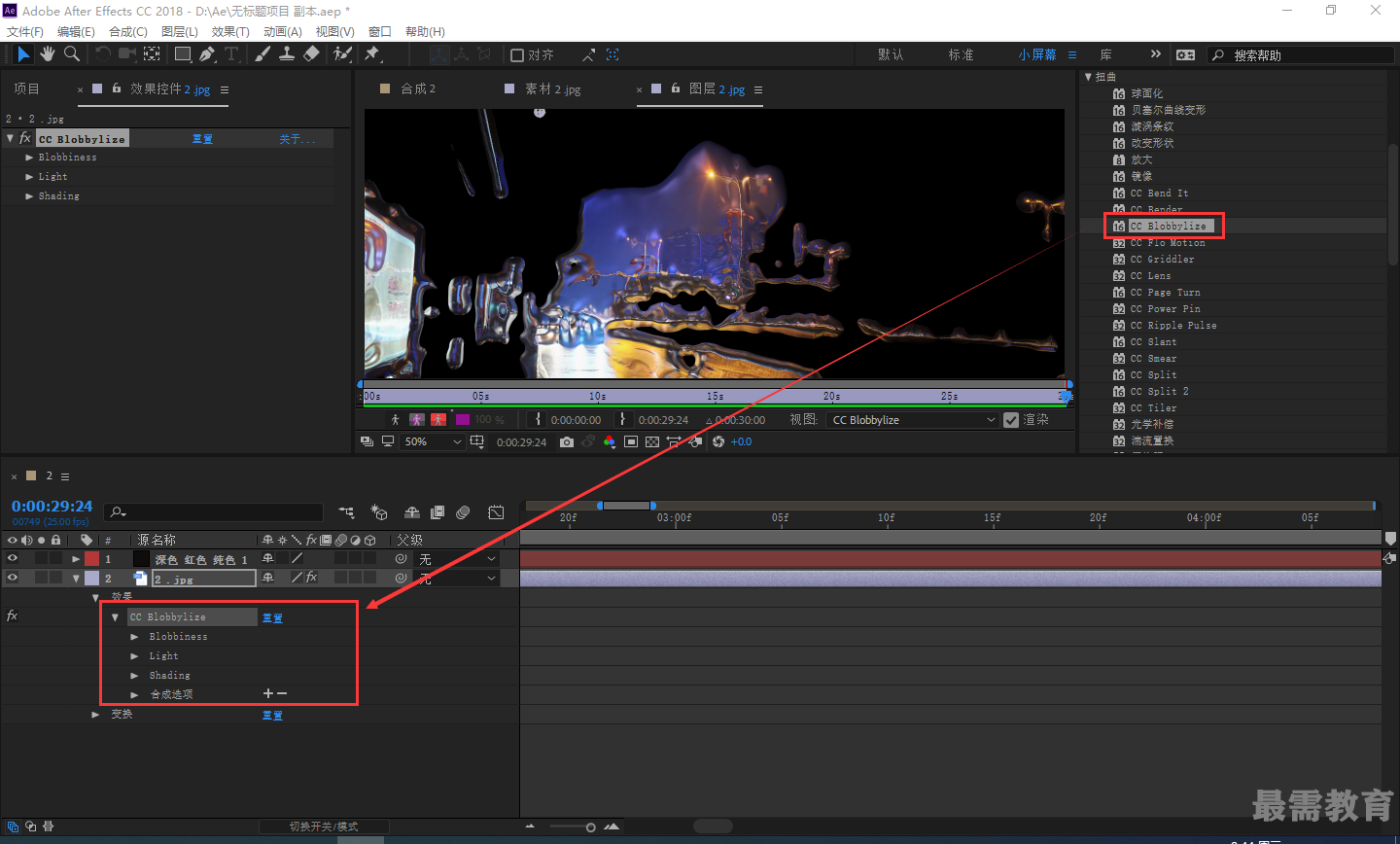Image resolution: width=1400 pixels, height=844 pixels.
Task: Toggle the lock on the 图层 2.jpg tab
Action: (675, 88)
